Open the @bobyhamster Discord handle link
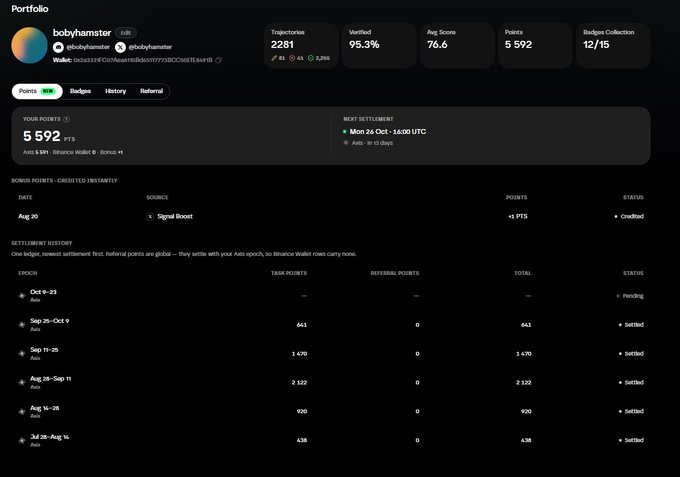680x477 pixels. 88,47
